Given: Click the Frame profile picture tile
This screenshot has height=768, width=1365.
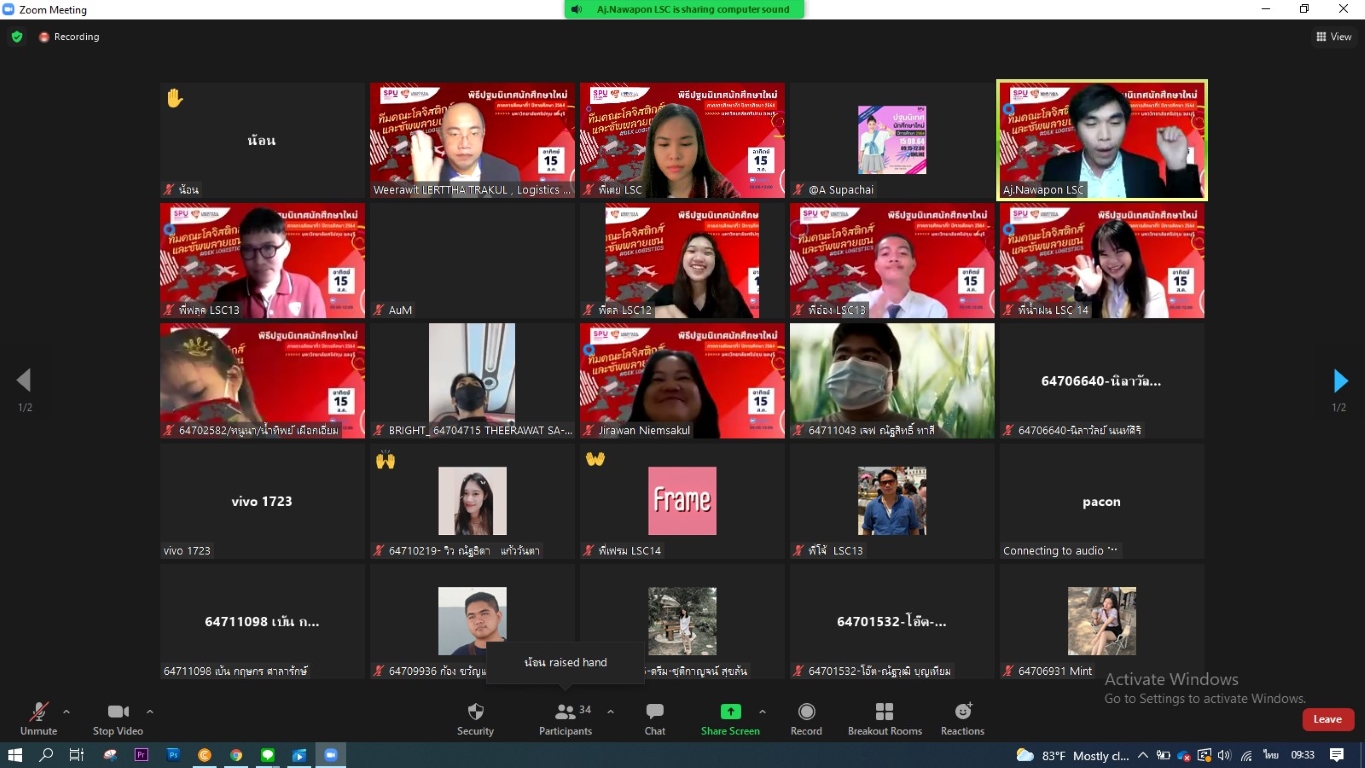Looking at the screenshot, I should pyautogui.click(x=682, y=500).
